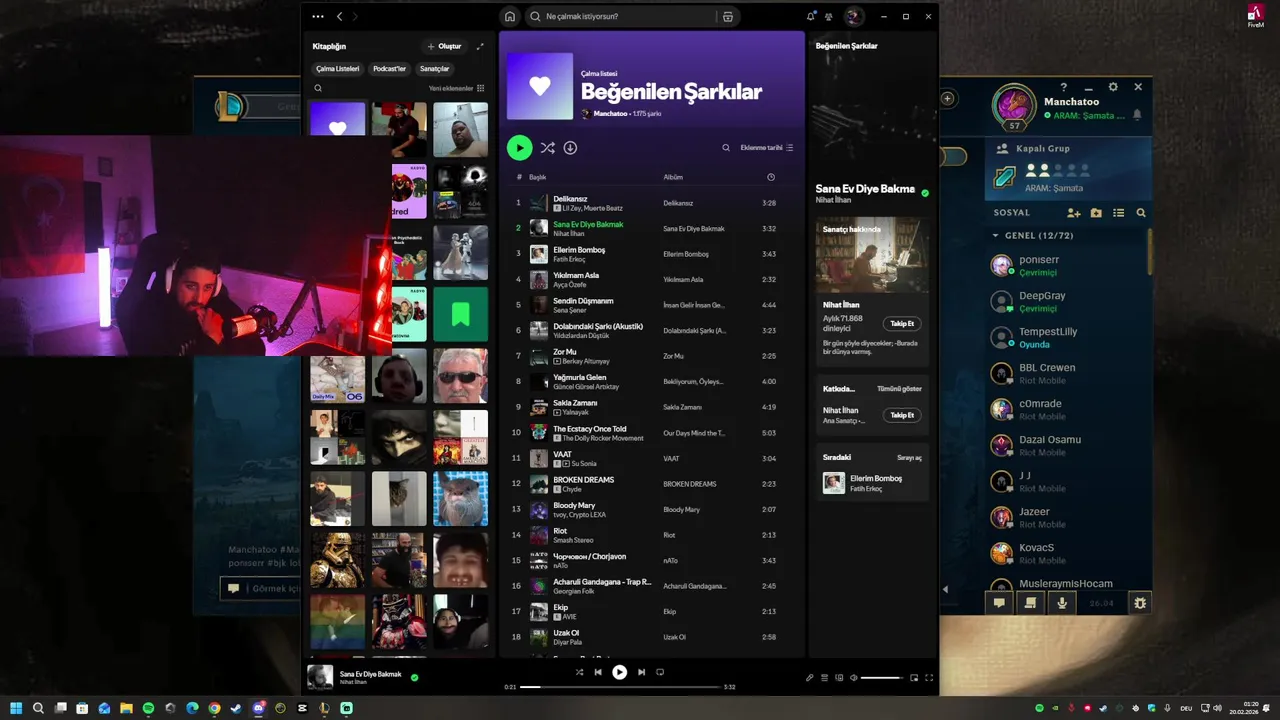The width and height of the screenshot is (1280, 720).
Task: Sort by Başlık column header
Action: [538, 177]
